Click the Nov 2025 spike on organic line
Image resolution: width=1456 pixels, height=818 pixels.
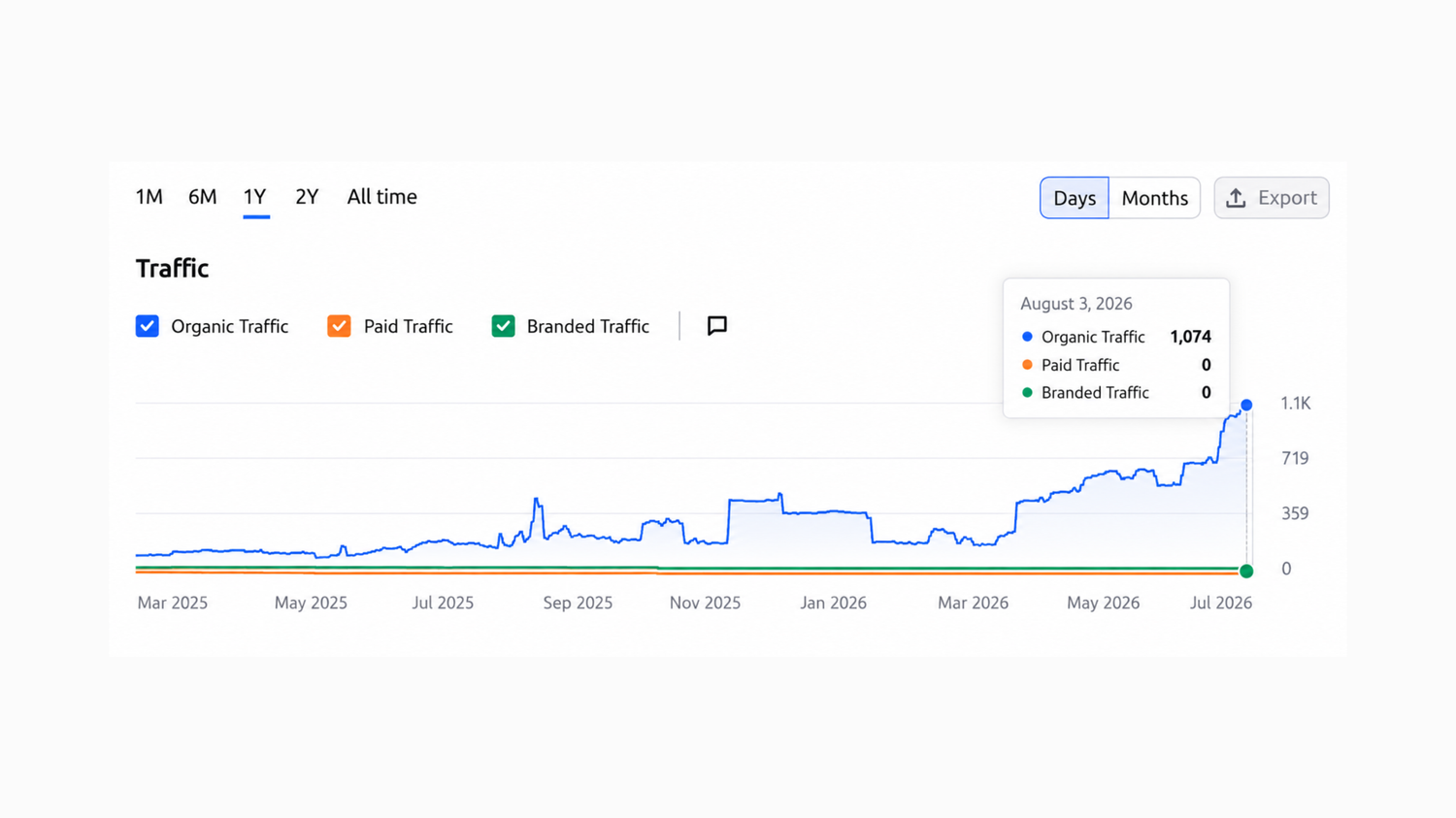click(780, 497)
